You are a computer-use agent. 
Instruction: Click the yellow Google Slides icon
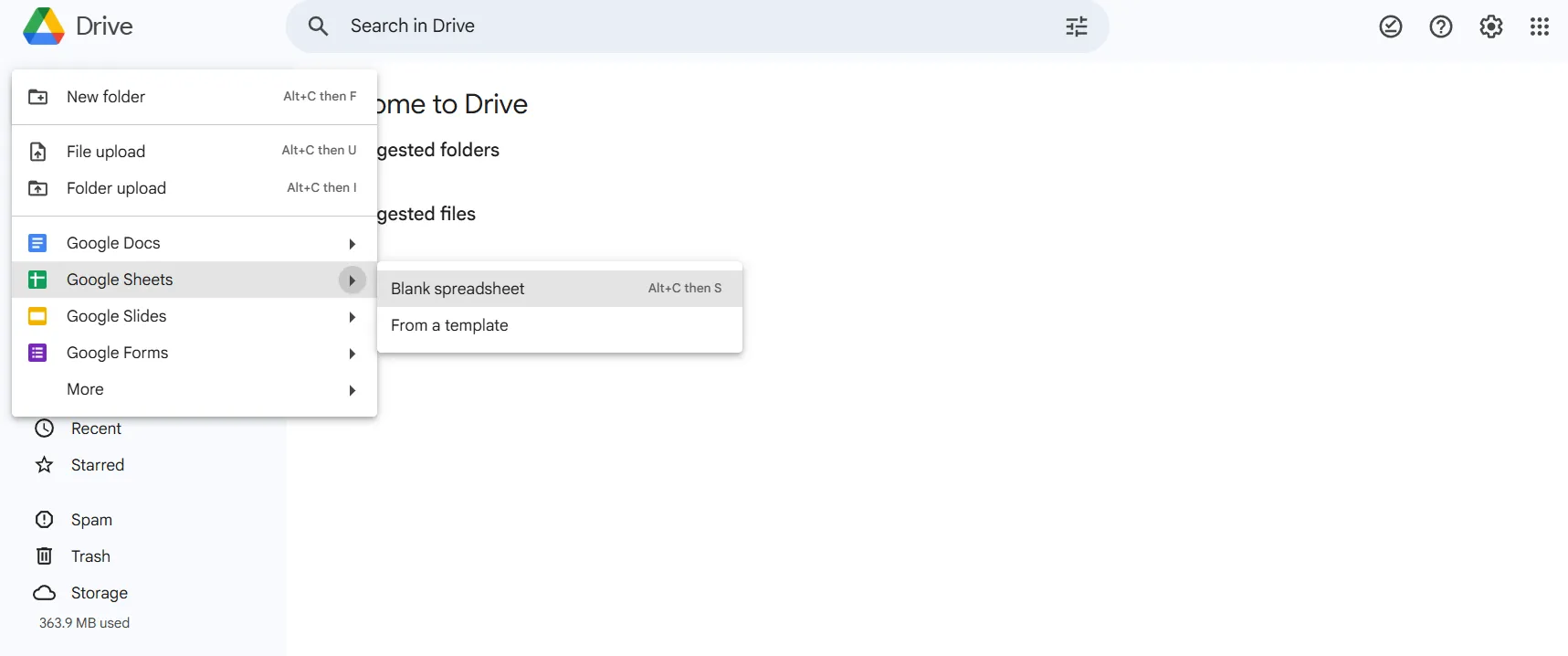pos(37,316)
